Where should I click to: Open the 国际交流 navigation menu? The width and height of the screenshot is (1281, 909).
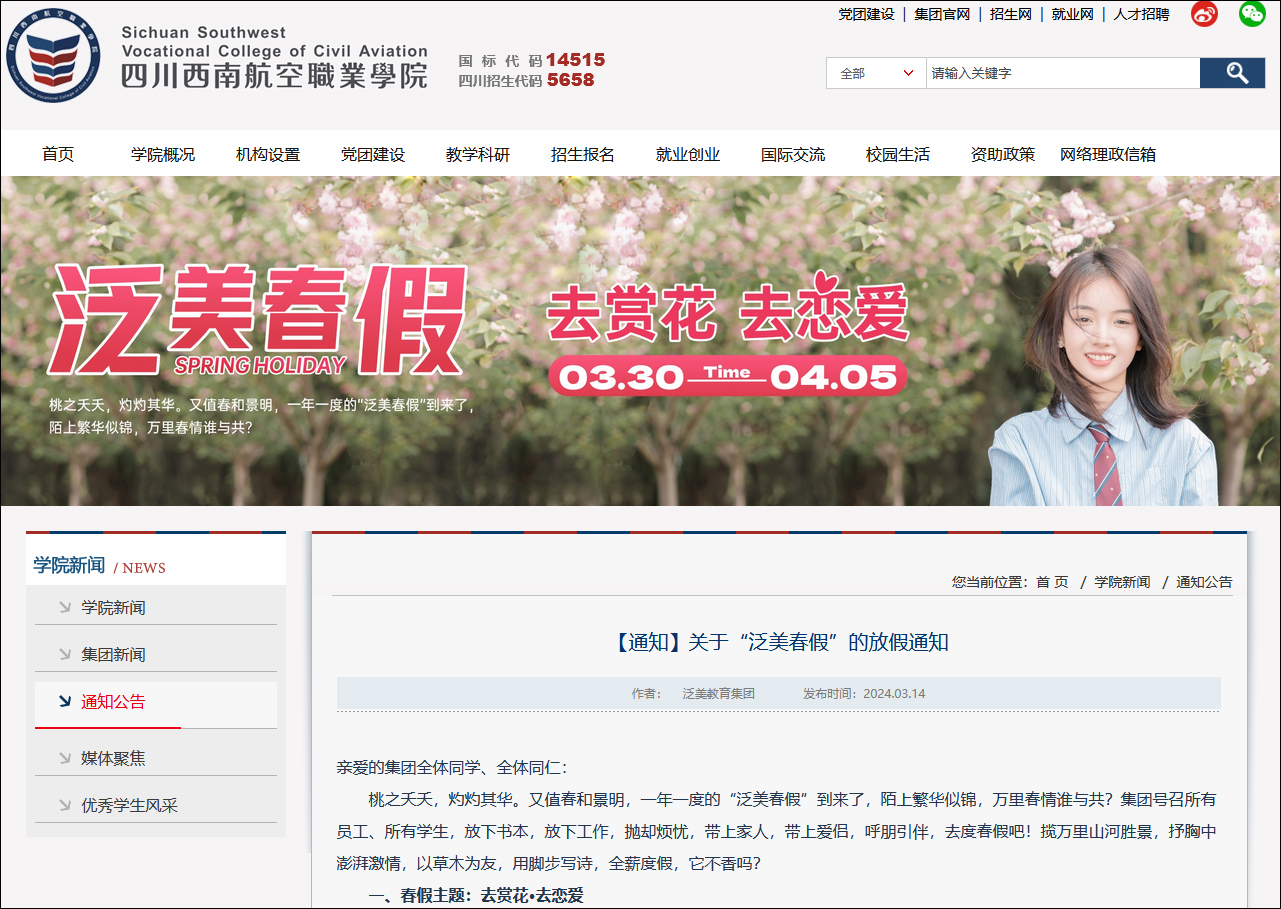[x=793, y=154]
